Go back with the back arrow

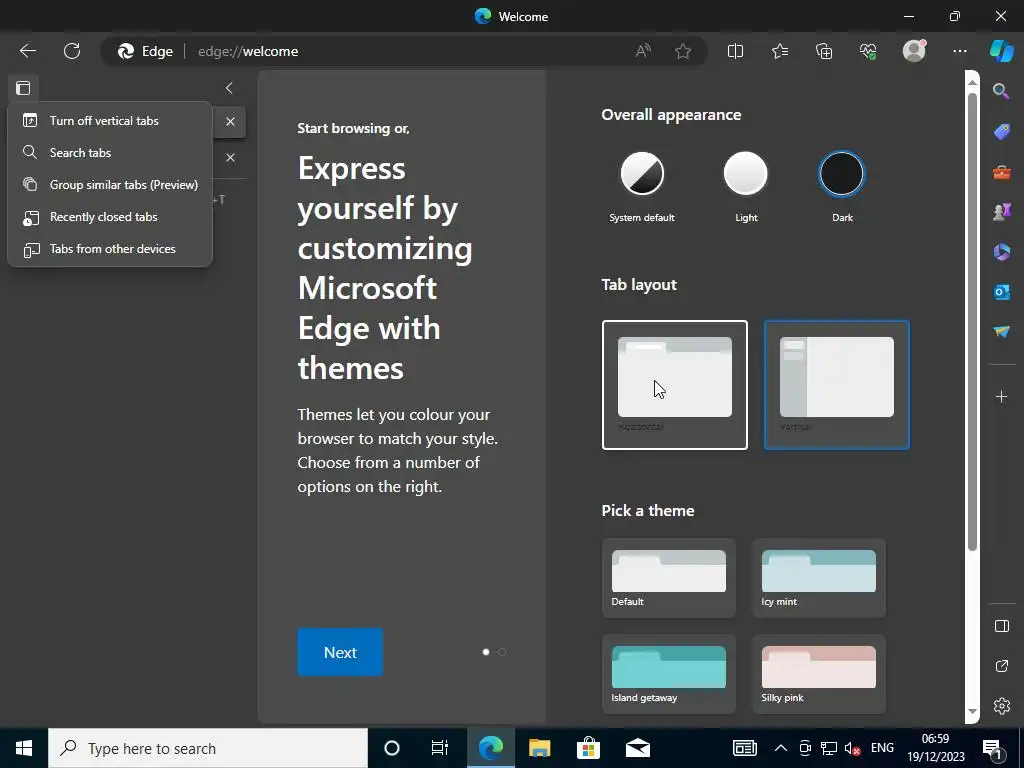coord(28,51)
